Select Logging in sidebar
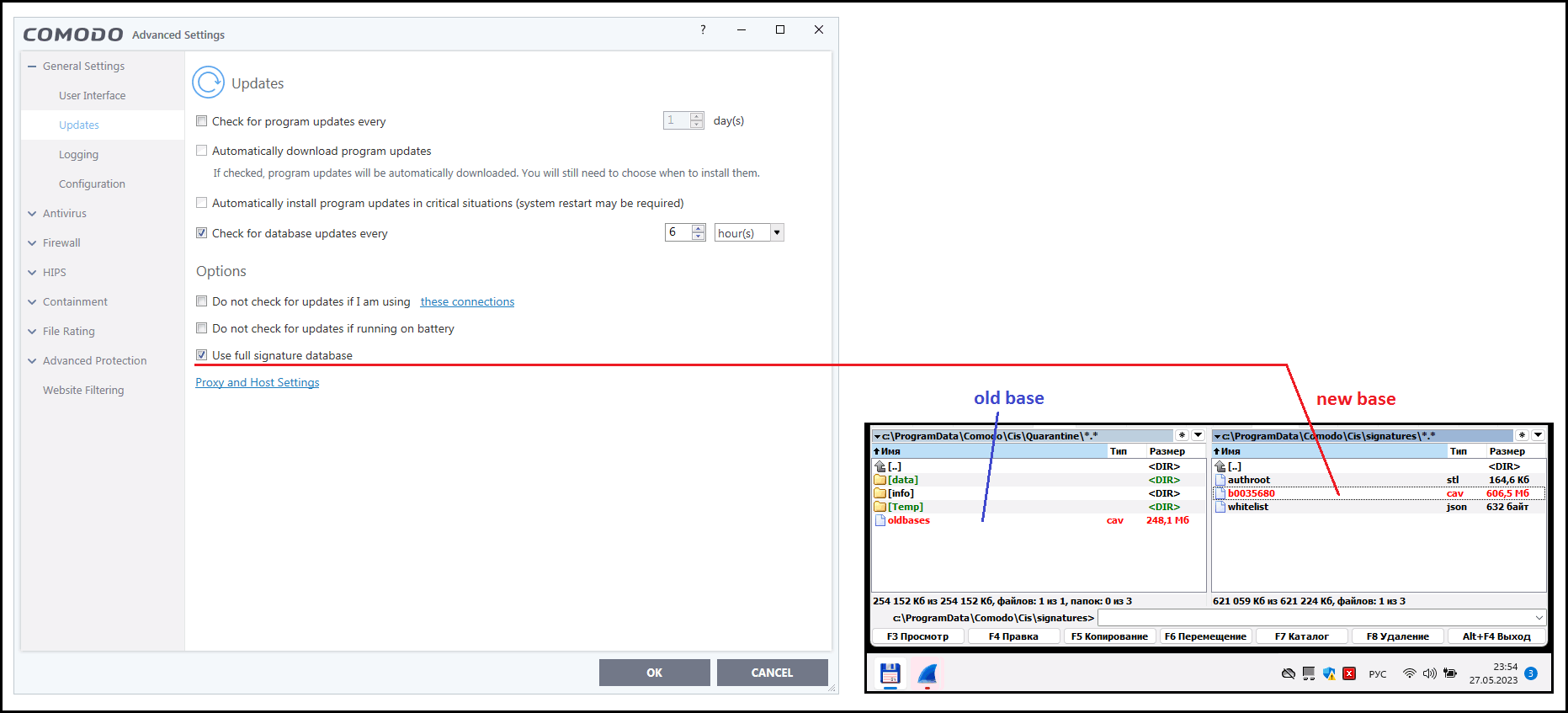This screenshot has height=713, width=1568. pyautogui.click(x=78, y=155)
